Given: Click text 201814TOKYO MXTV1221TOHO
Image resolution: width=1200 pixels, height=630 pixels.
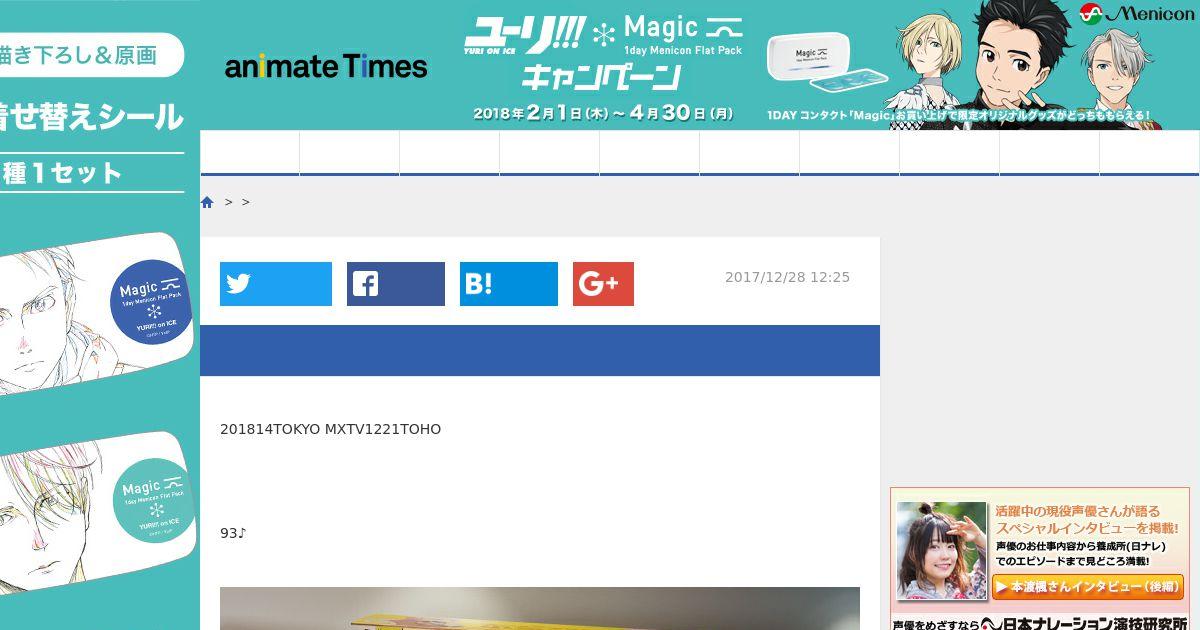Looking at the screenshot, I should tap(330, 429).
